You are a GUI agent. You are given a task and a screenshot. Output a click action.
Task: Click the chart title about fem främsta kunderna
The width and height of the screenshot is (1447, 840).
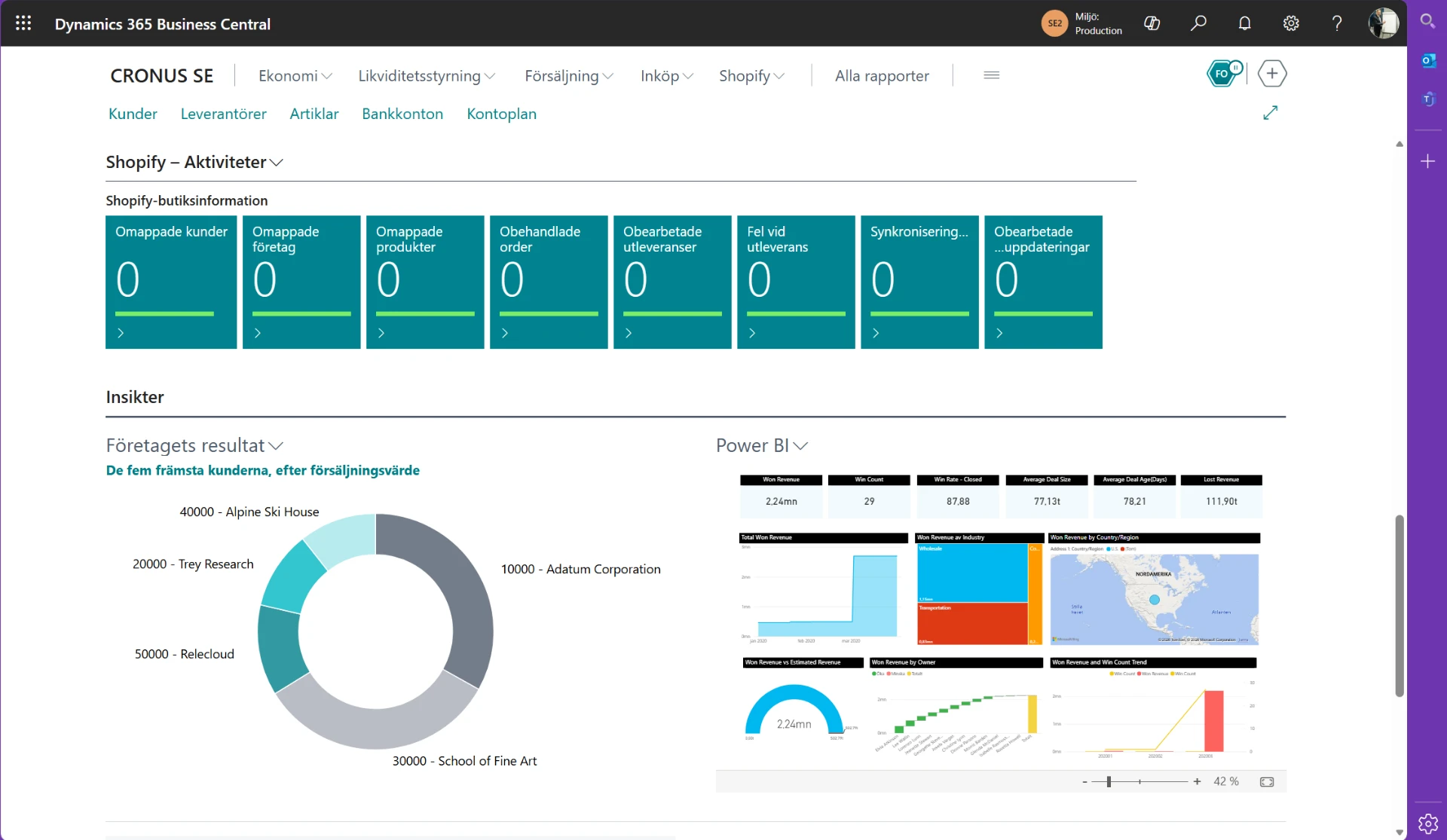click(262, 470)
